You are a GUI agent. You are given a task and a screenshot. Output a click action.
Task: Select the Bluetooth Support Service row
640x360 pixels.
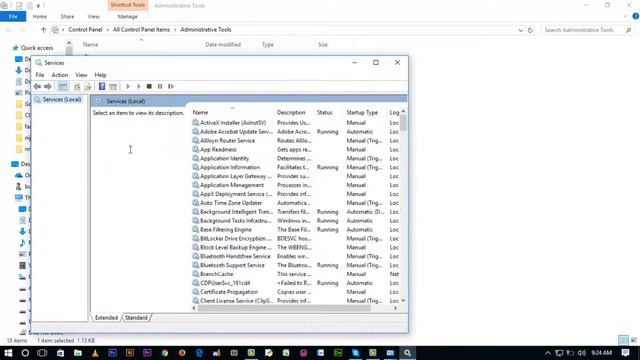(x=296, y=265)
